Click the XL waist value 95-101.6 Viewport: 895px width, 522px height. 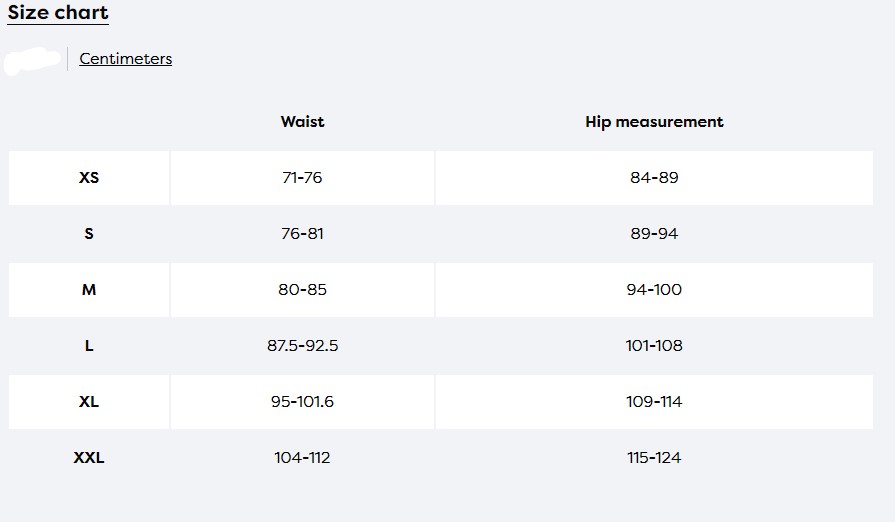pyautogui.click(x=303, y=402)
